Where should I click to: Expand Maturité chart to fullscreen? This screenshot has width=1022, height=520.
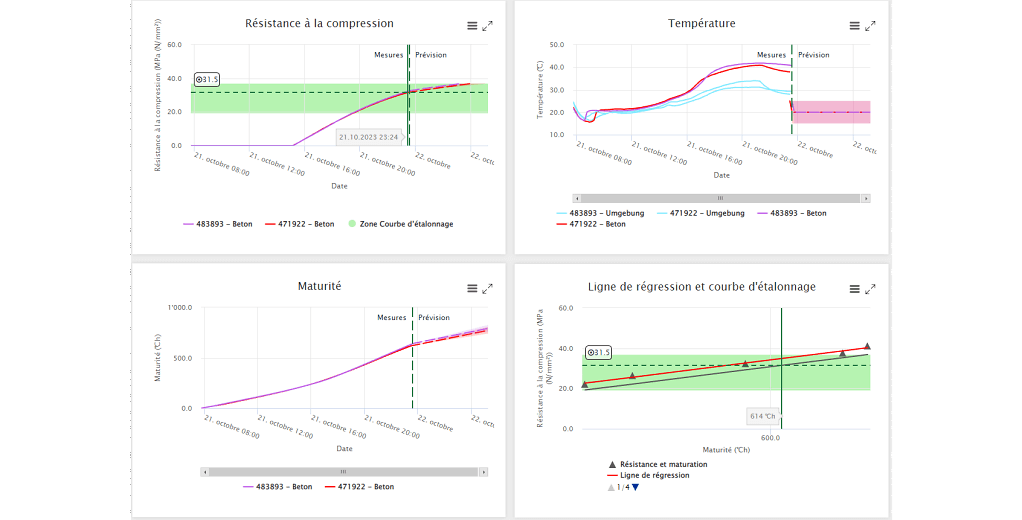488,289
